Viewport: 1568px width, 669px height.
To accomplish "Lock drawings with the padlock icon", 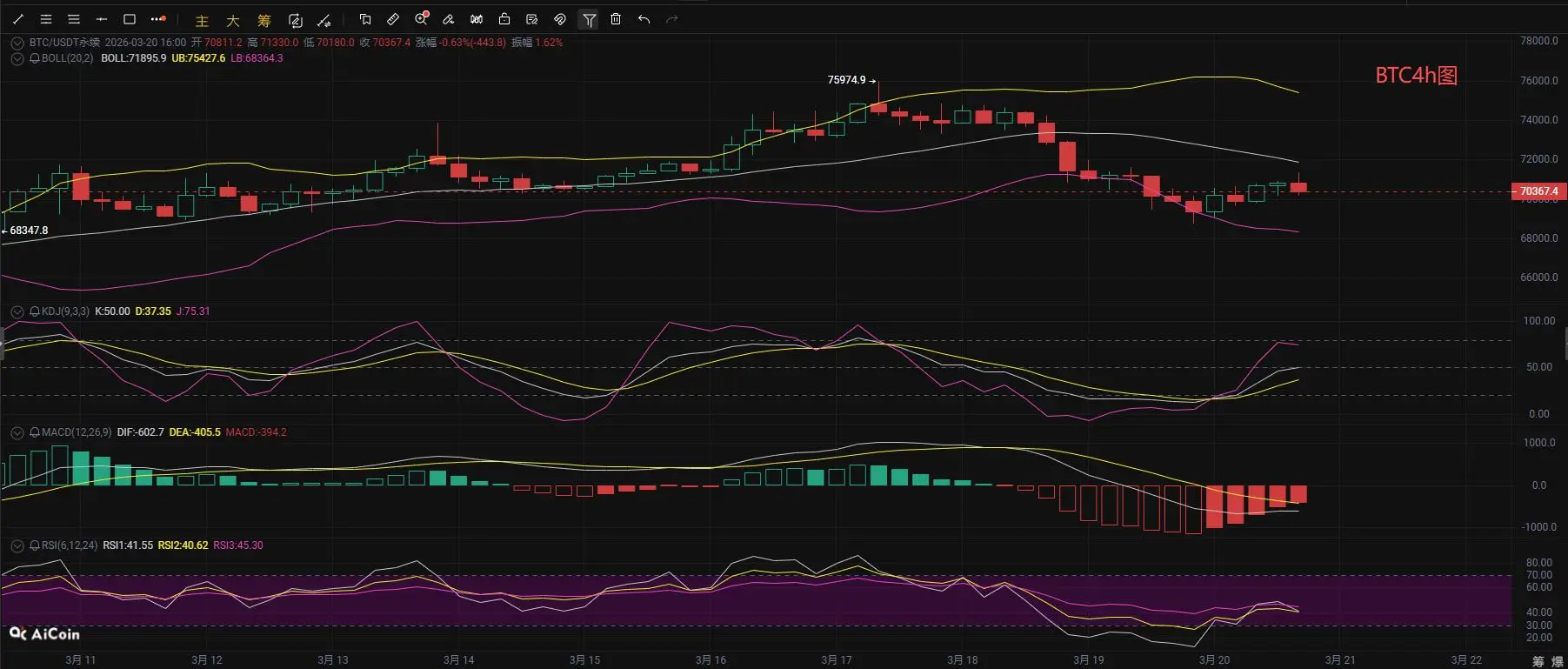I will (504, 19).
